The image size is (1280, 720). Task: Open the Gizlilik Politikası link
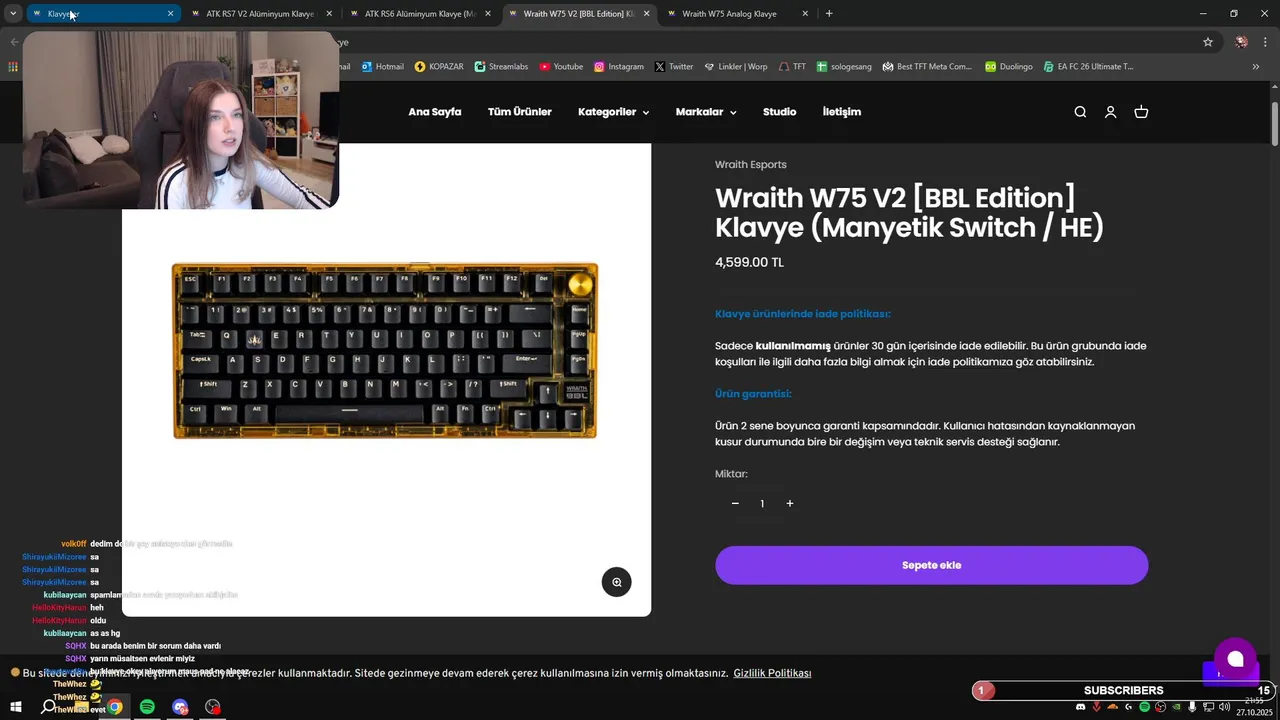772,674
